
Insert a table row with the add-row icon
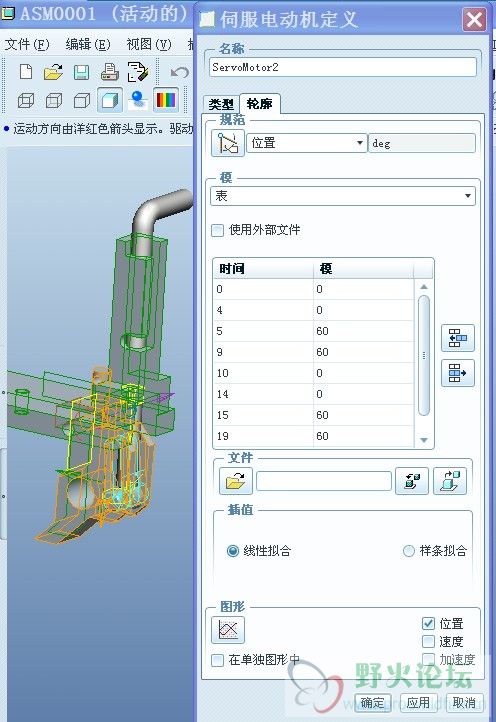[x=457, y=338]
